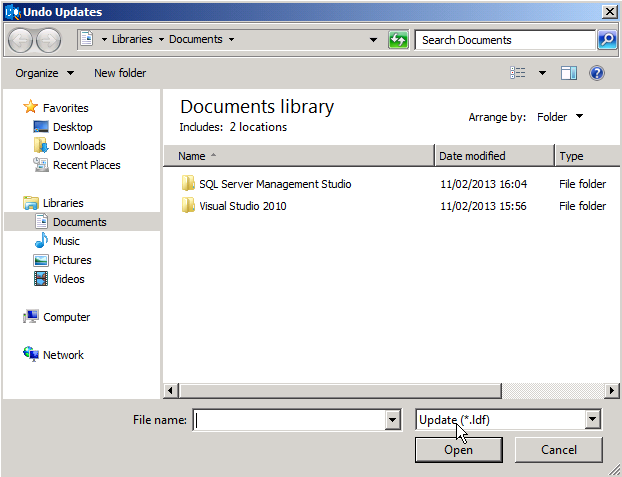
Task: Open the Organize menu
Action: coord(44,73)
